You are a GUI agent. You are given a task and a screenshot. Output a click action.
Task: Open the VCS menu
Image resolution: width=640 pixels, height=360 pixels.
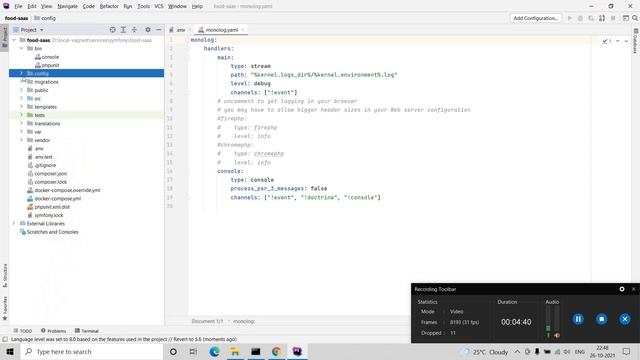click(x=158, y=6)
